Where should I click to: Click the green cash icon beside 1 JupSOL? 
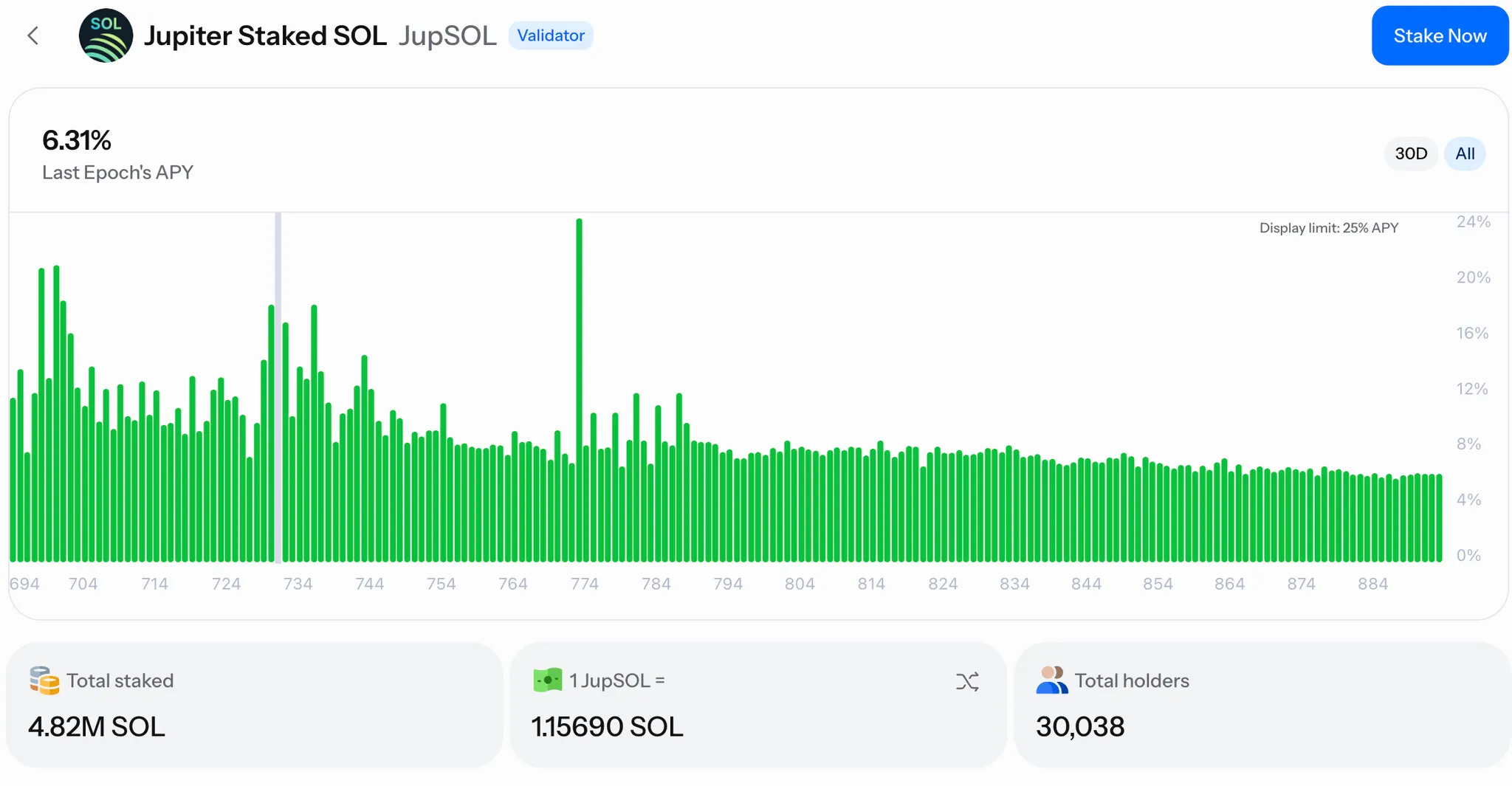[x=547, y=680]
